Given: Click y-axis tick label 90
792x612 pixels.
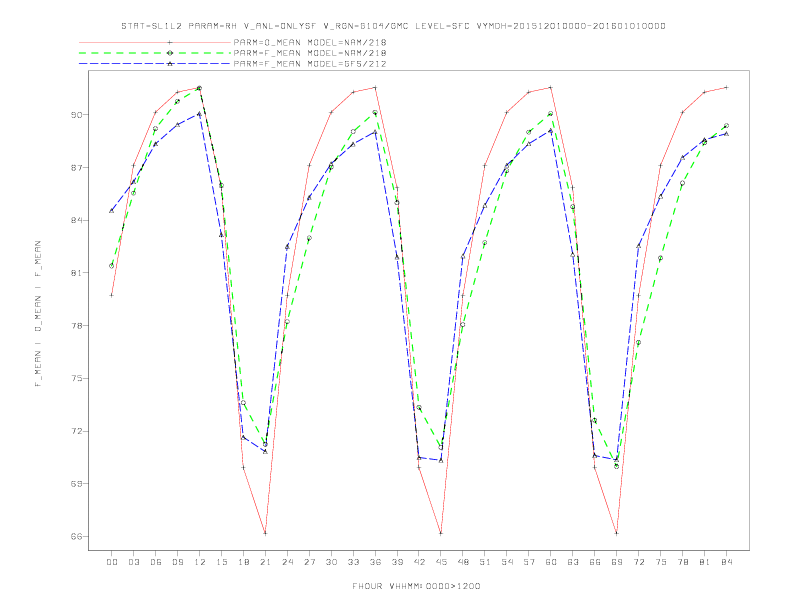Looking at the screenshot, I should pos(76,115).
